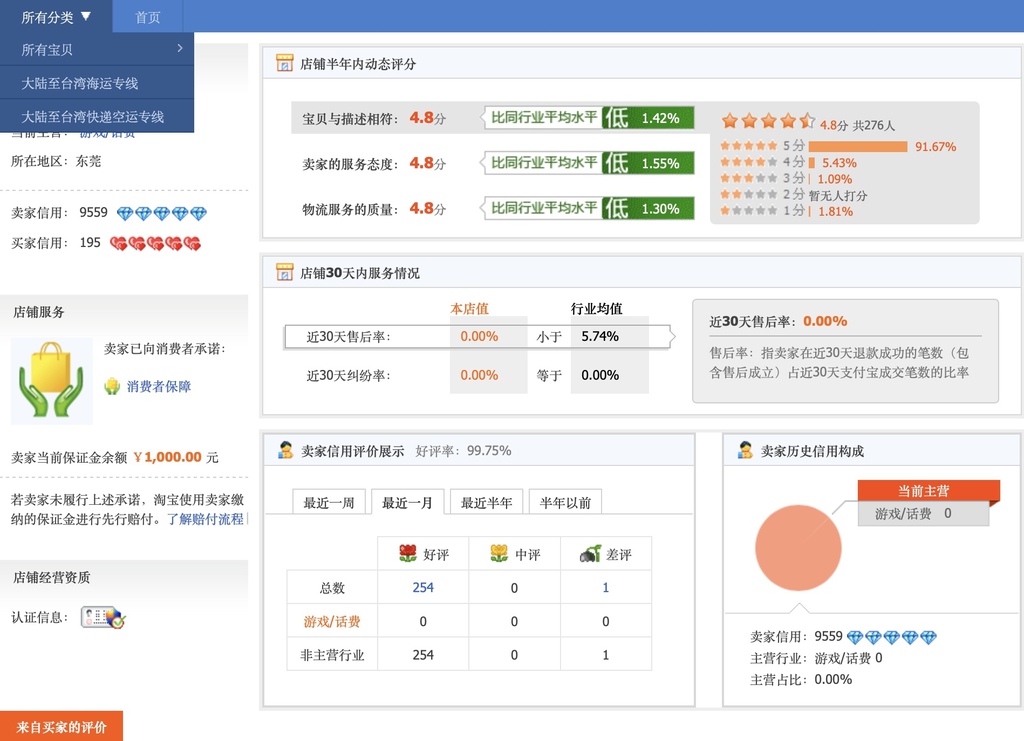The width and height of the screenshot is (1024, 741).
Task: Click the yellow flower 中评 icon
Action: tap(499, 554)
